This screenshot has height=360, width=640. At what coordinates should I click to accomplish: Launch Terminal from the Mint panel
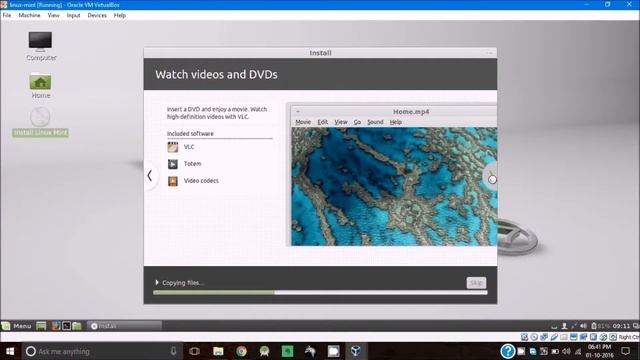pyautogui.click(x=66, y=326)
